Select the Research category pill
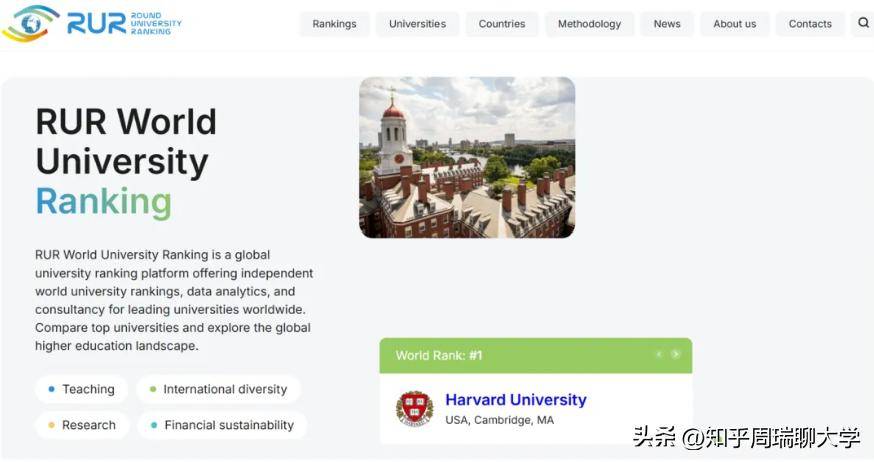 click(82, 425)
